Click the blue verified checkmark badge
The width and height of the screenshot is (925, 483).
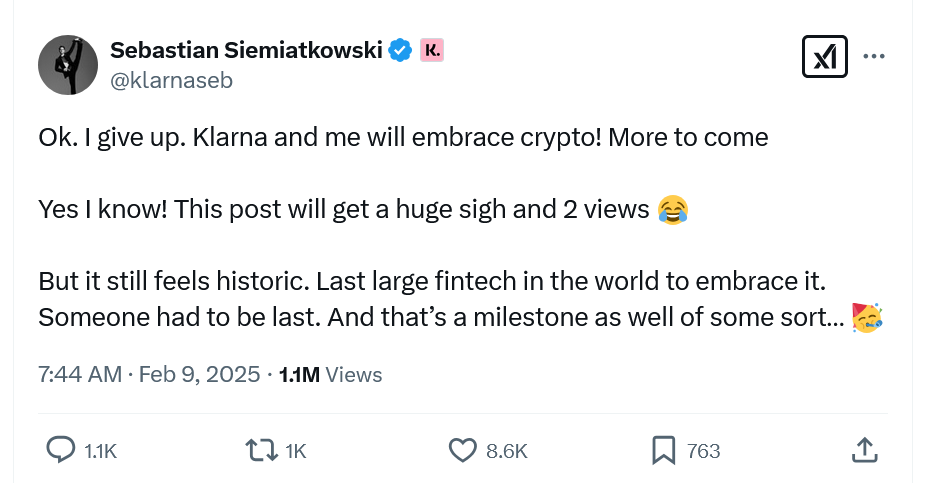tap(400, 50)
